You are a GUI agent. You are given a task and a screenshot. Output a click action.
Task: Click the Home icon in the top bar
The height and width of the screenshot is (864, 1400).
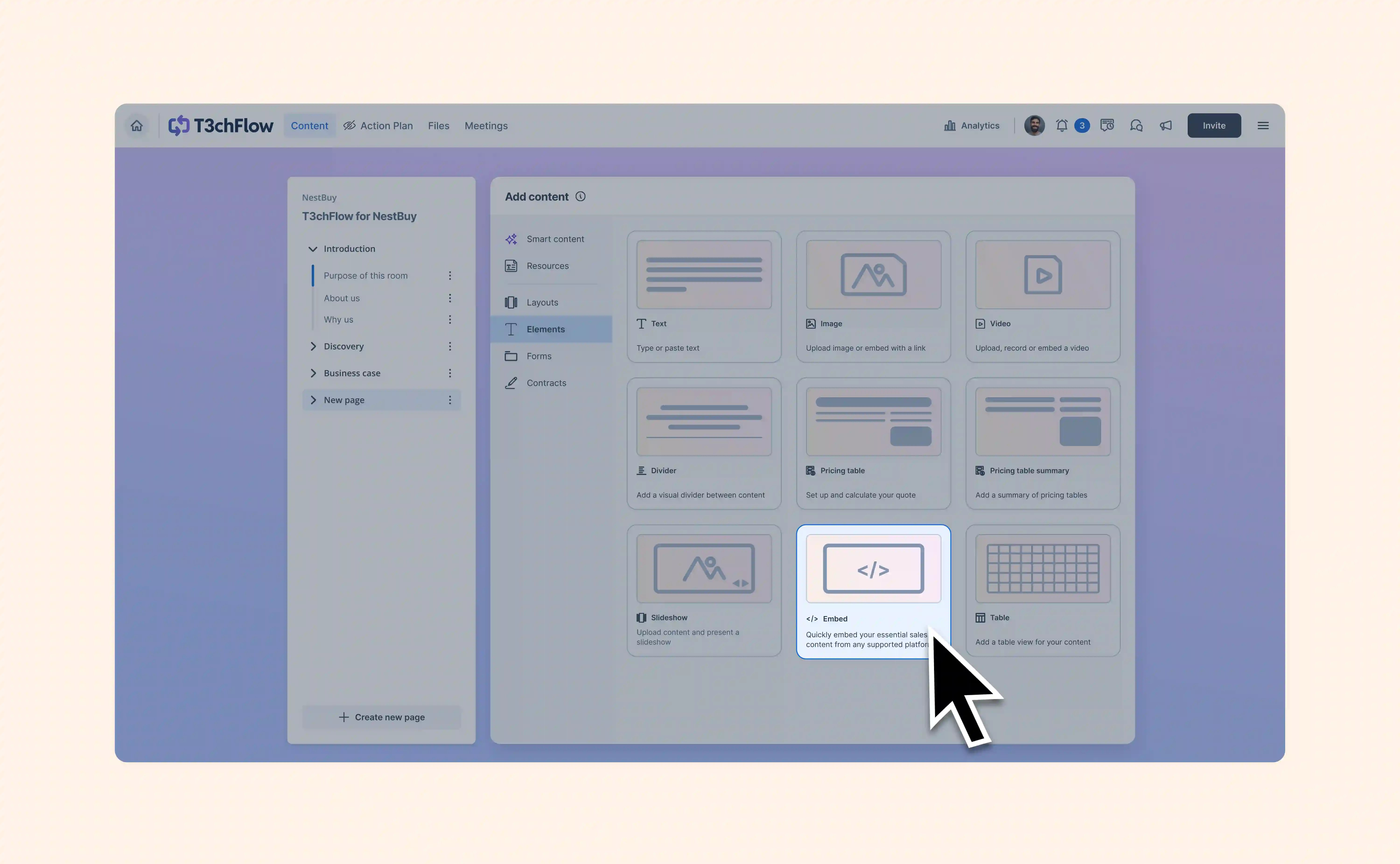pos(136,125)
